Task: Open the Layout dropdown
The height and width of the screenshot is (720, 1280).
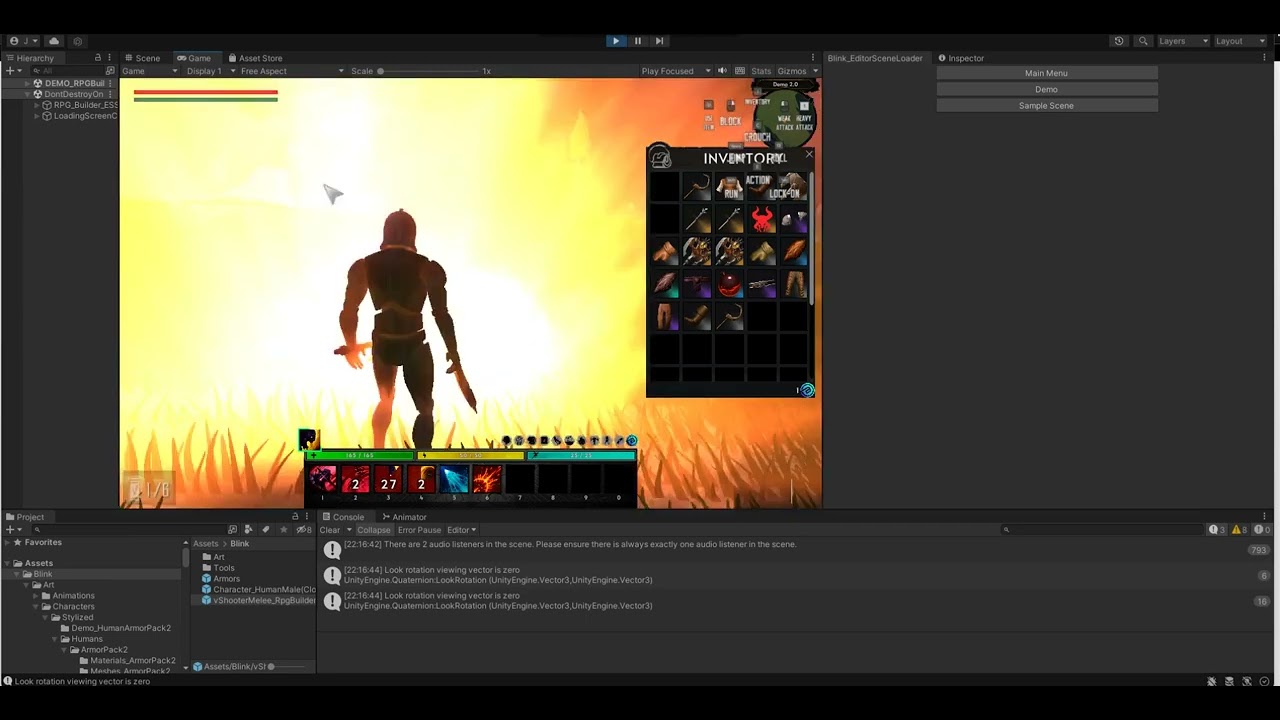Action: (1241, 41)
